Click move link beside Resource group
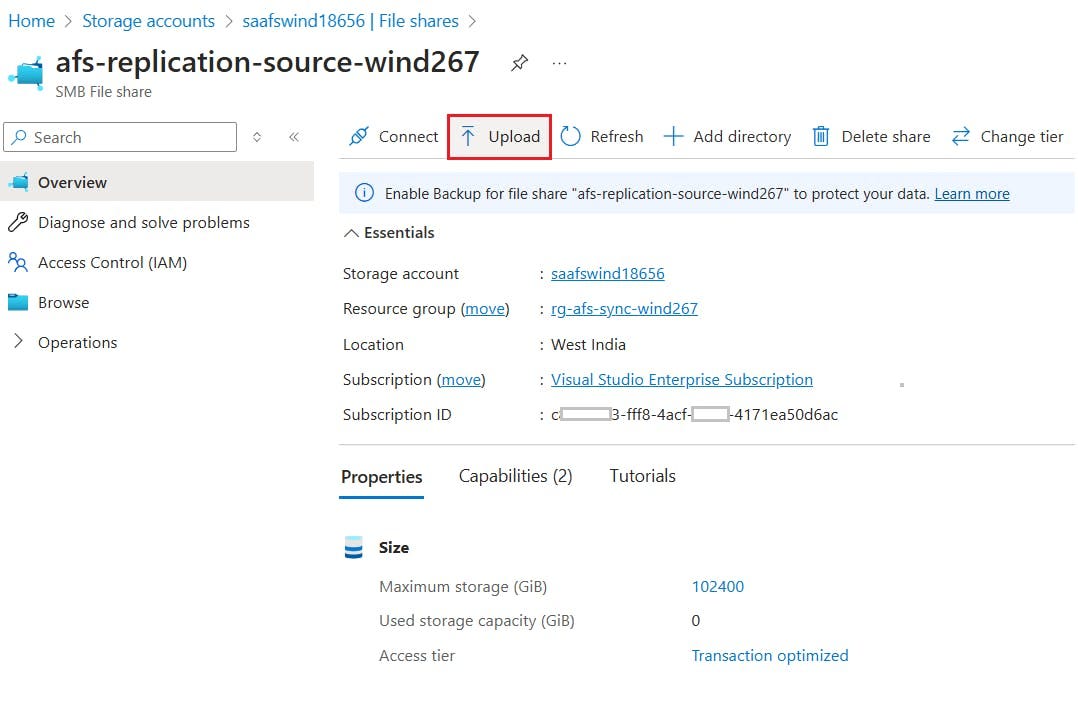Image resolution: width=1078 pixels, height=702 pixels. click(x=485, y=309)
